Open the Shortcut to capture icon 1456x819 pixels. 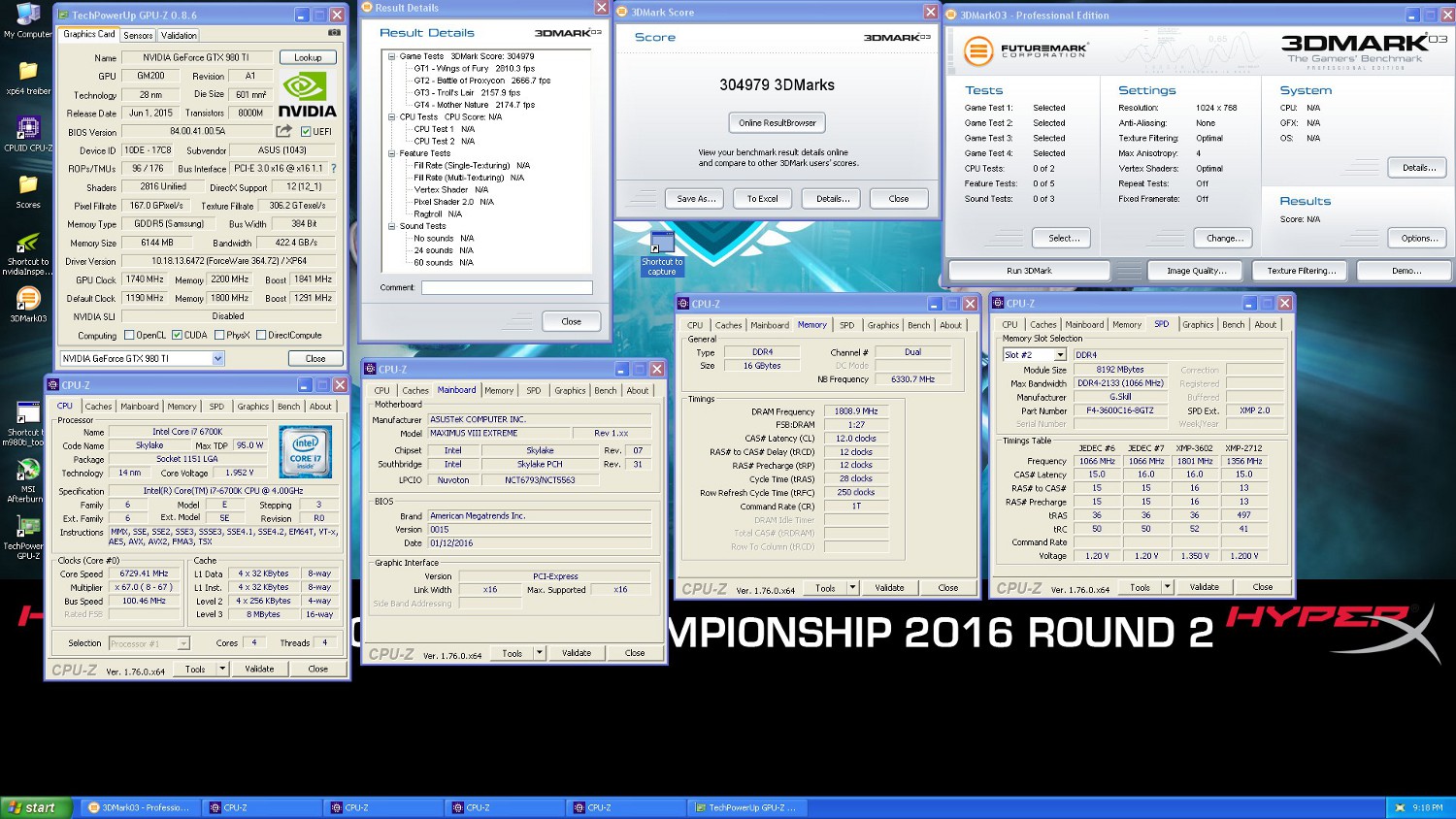(662, 254)
